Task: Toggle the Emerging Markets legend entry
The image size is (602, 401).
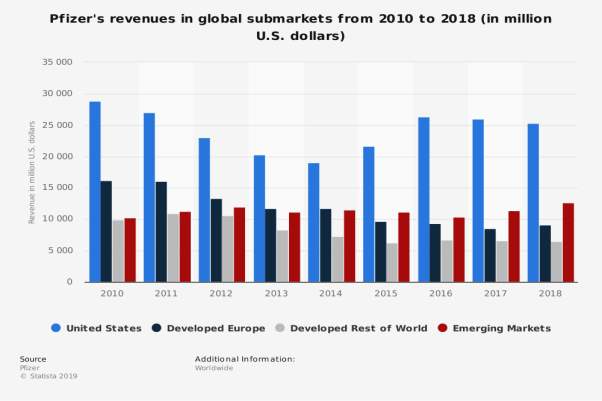Action: point(494,328)
